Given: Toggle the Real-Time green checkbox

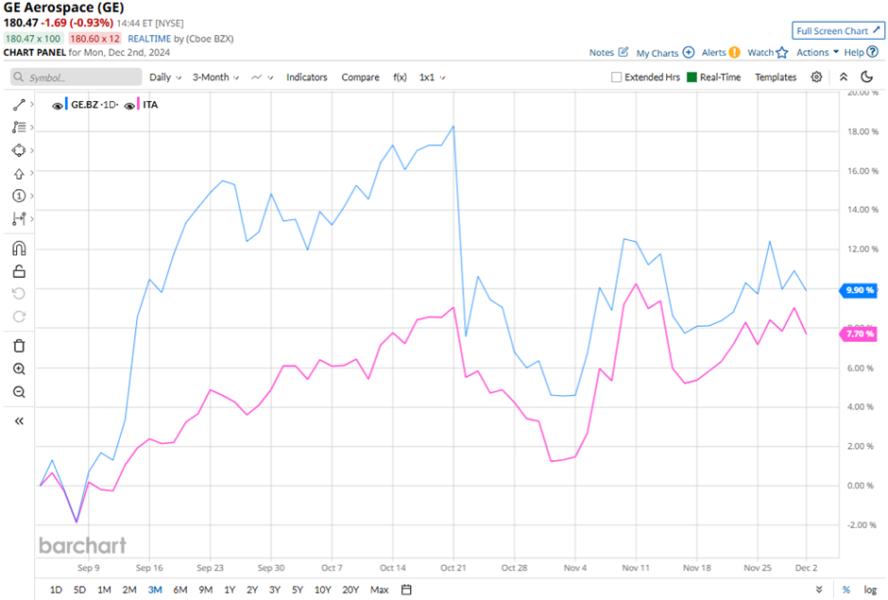Looking at the screenshot, I should click(691, 77).
